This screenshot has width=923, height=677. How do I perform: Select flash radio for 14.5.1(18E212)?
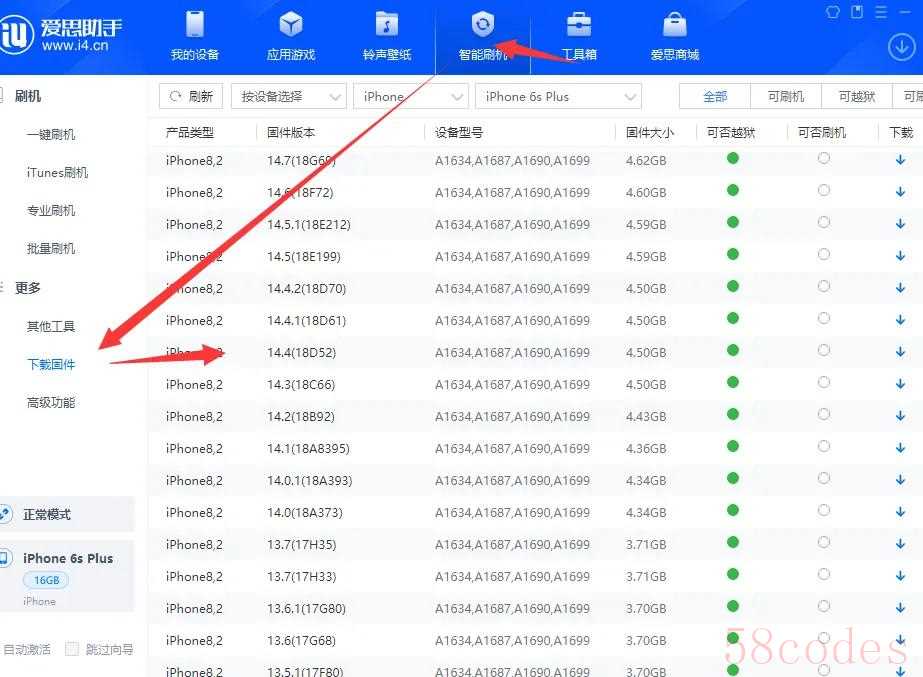coord(824,222)
